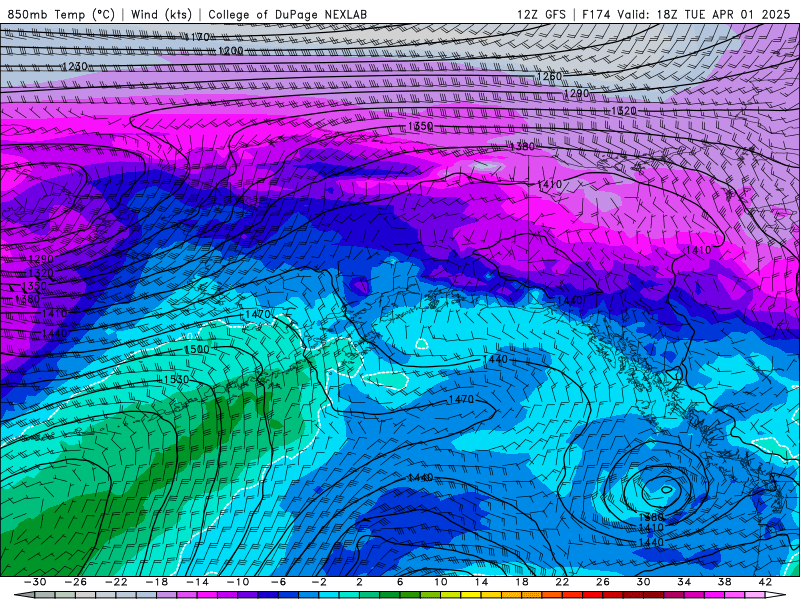Screen dimensions: 800x600
Task: Select the "College of DuPage NEXLAB" credit text
Action: point(287,14)
